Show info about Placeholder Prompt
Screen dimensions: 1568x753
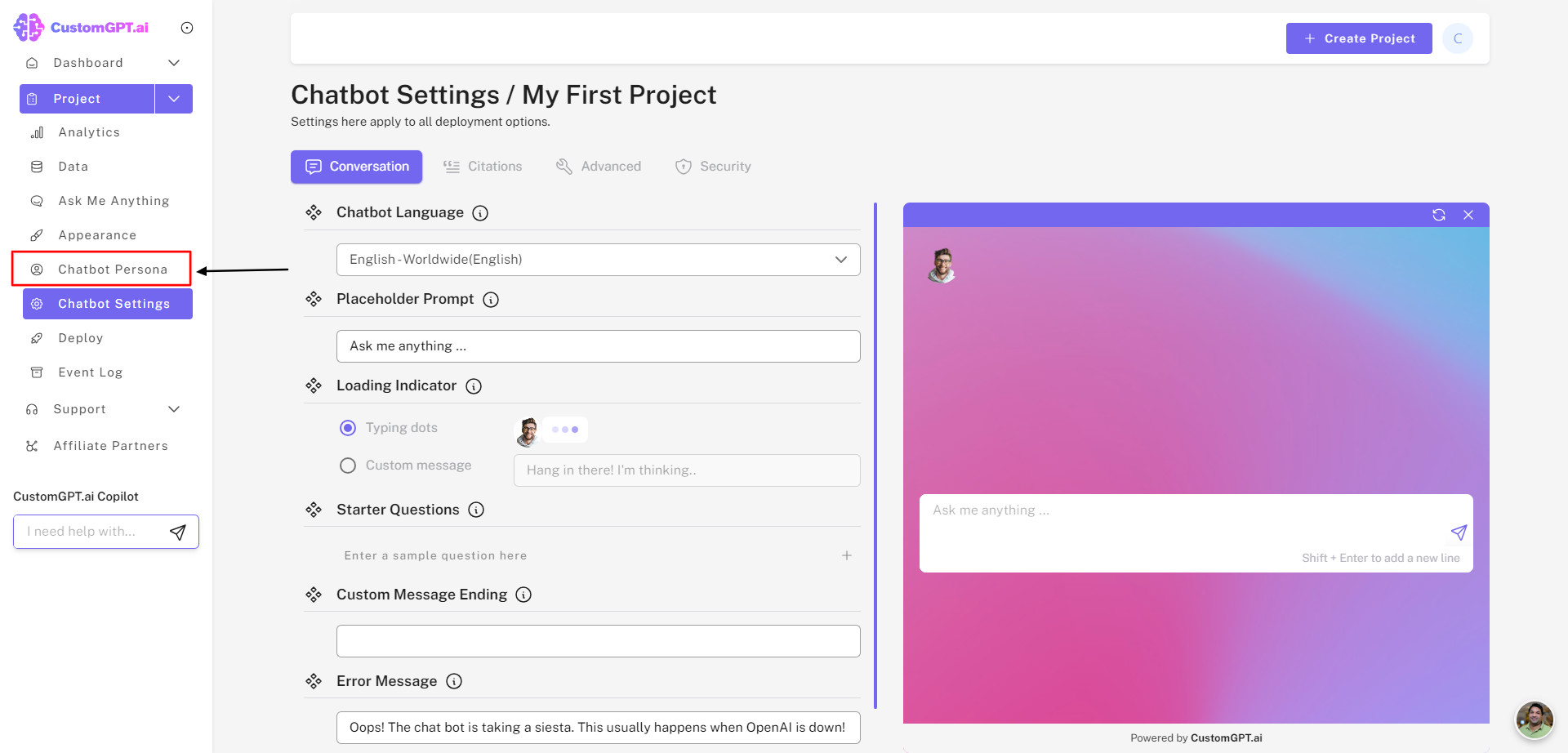click(491, 300)
